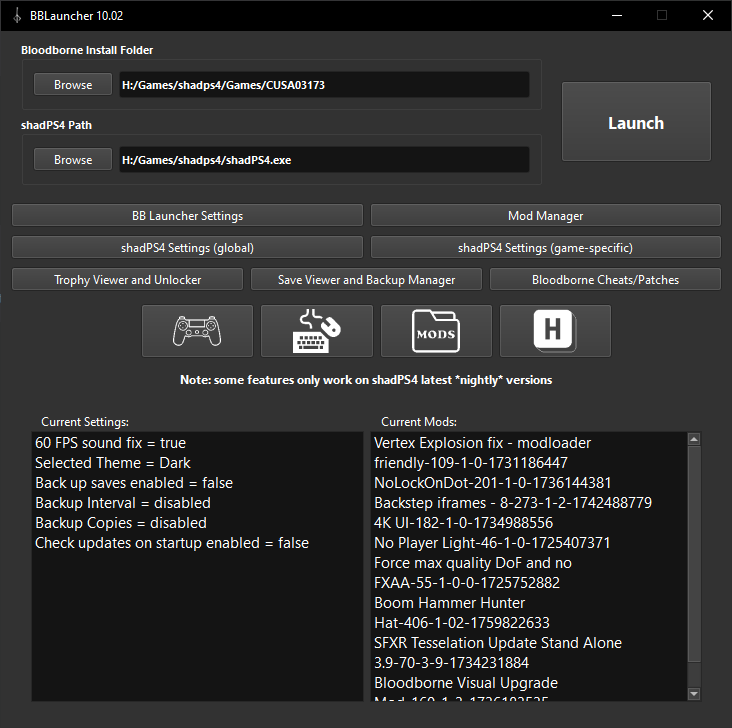Viewport: 732px width, 728px height.
Task: Open BB Launcher Settings
Action: point(187,215)
